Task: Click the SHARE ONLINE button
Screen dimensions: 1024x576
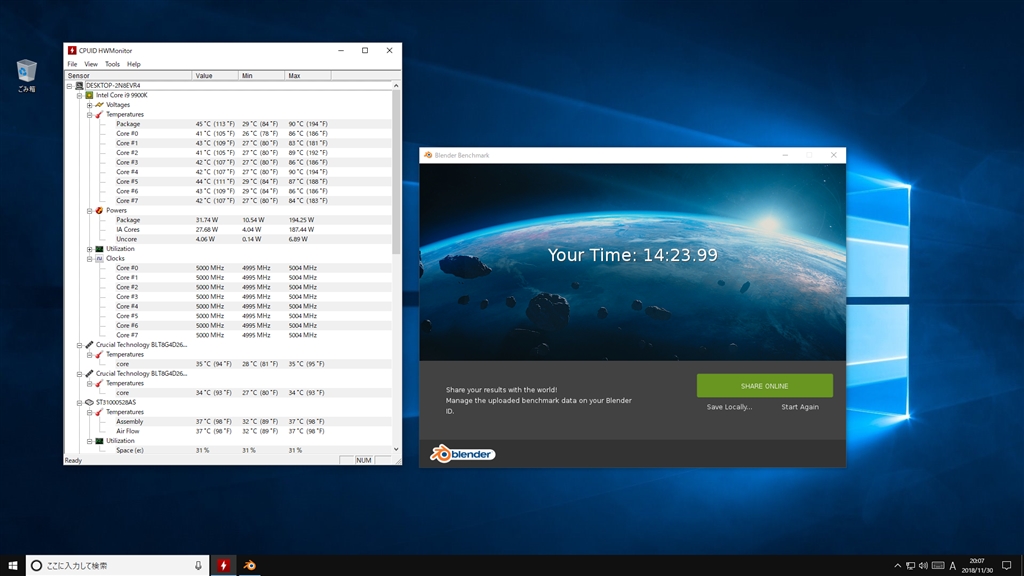Action: 764,386
